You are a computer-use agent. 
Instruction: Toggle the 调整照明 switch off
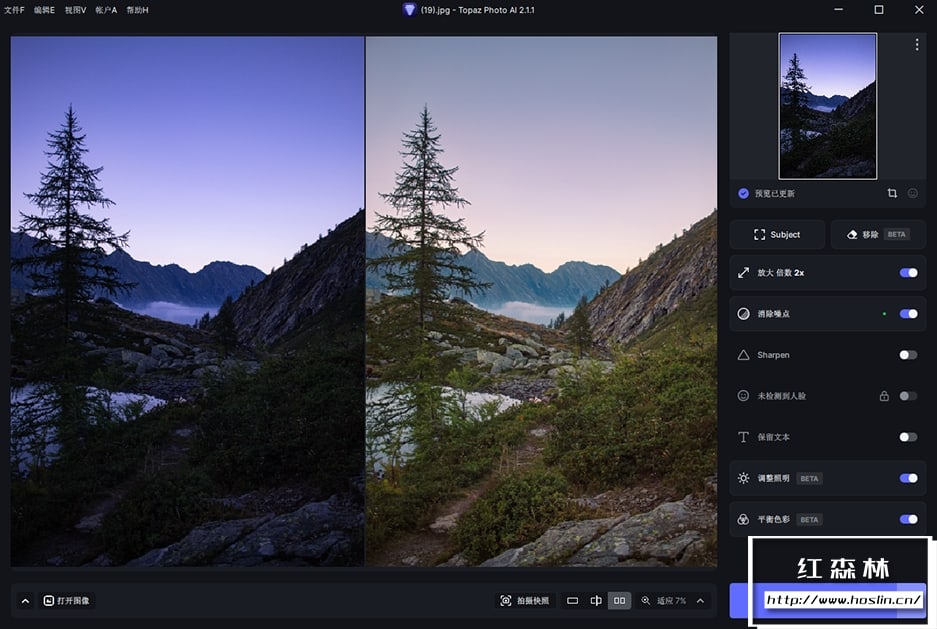point(908,478)
